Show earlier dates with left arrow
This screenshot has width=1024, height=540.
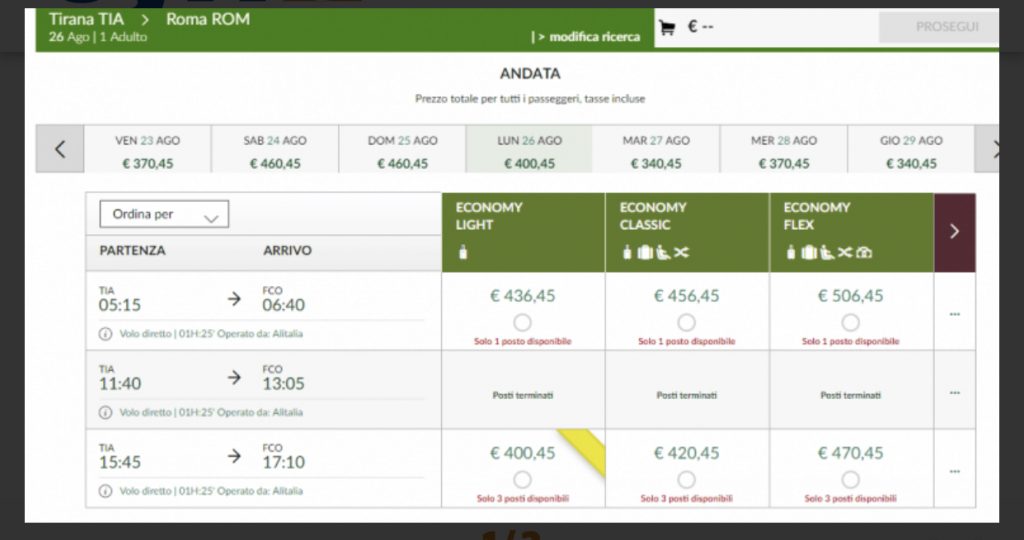60,149
